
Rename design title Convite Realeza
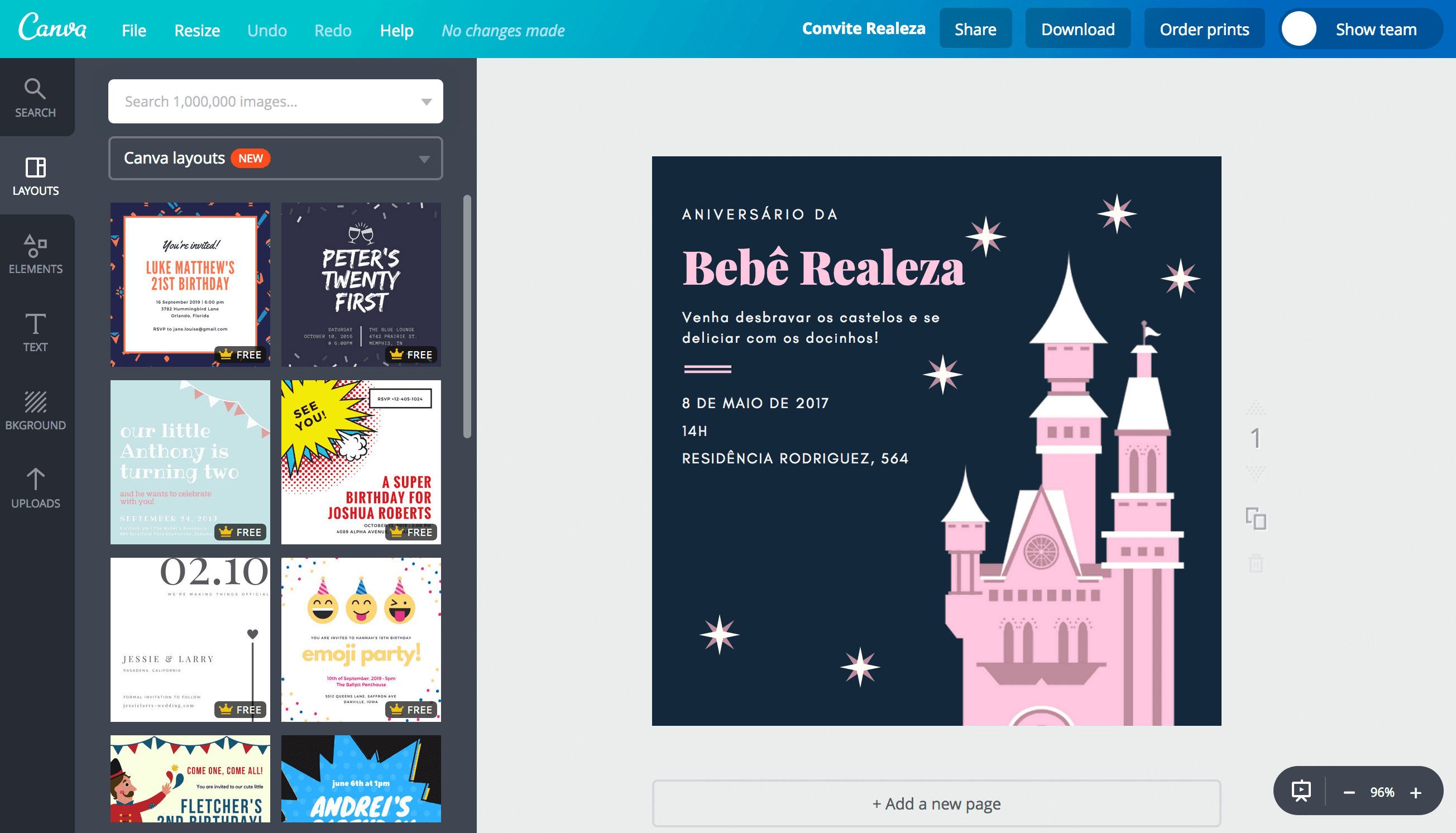863,28
